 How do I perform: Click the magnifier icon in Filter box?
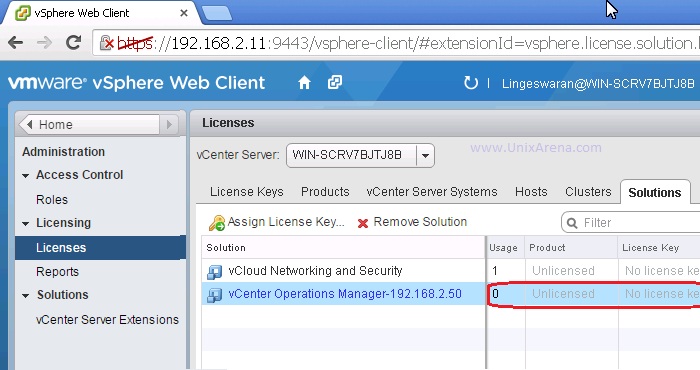pos(572,223)
